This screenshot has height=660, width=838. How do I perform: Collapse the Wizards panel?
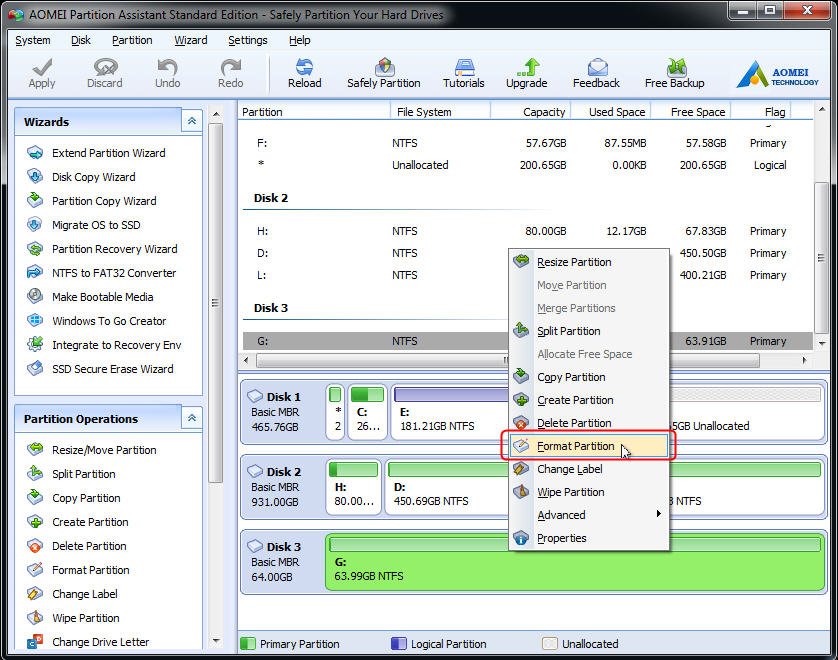point(191,121)
